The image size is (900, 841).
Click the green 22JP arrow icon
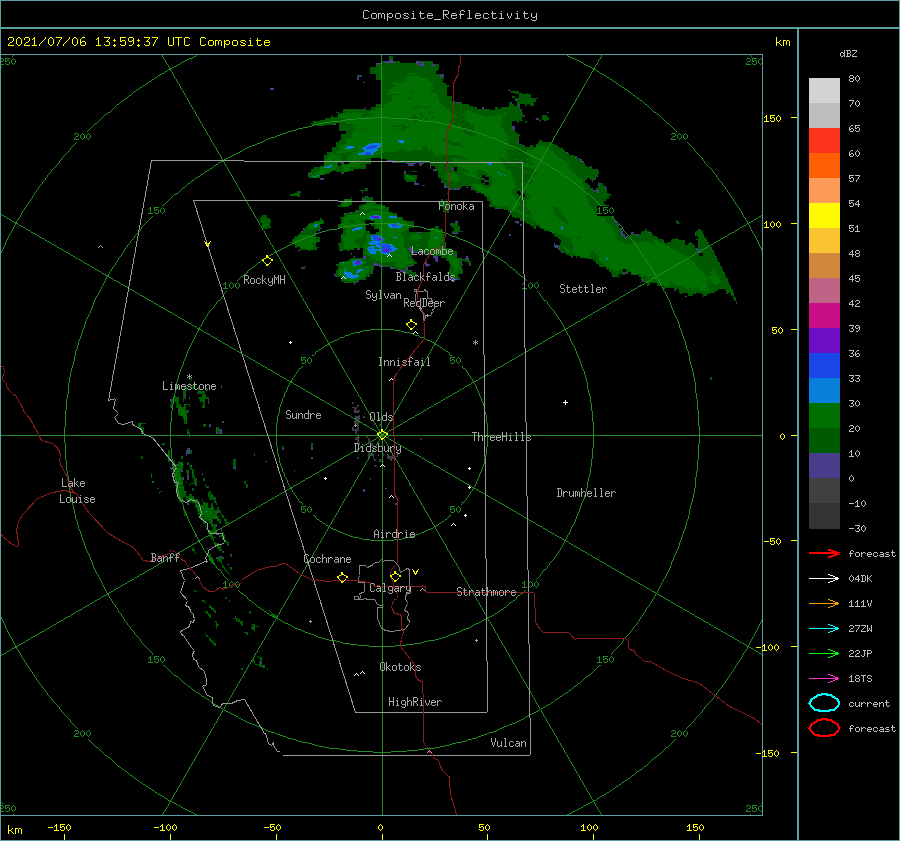coord(824,653)
